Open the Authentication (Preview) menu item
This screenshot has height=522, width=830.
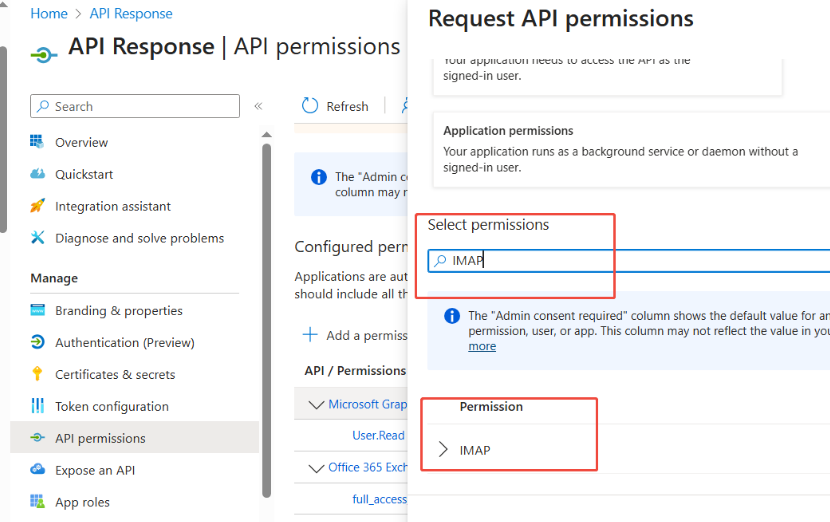tap(125, 342)
